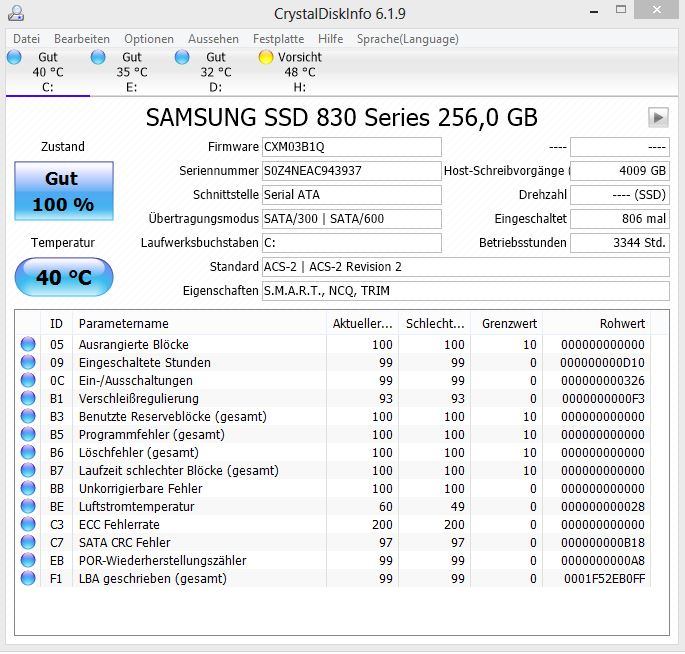Click the Schlecht... column header

[435, 324]
